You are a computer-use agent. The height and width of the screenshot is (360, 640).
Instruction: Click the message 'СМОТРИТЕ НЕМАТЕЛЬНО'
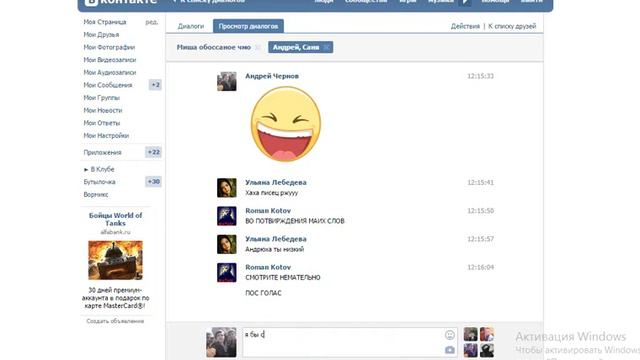283,278
